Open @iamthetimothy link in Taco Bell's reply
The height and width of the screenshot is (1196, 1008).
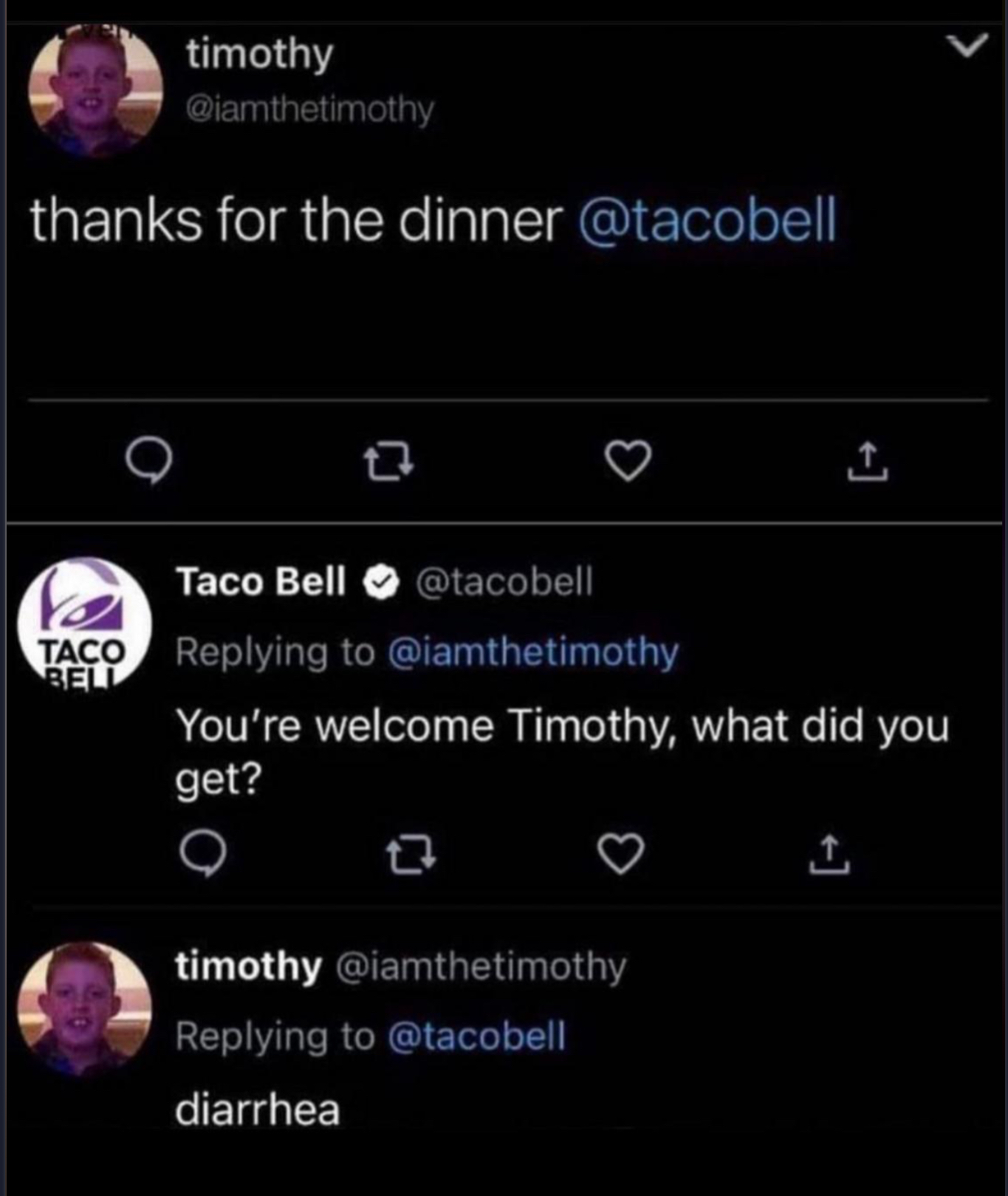click(x=532, y=652)
